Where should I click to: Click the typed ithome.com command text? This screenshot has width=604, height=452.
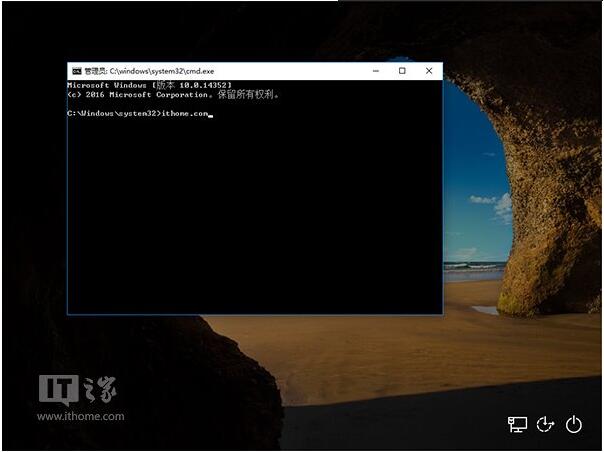click(185, 114)
